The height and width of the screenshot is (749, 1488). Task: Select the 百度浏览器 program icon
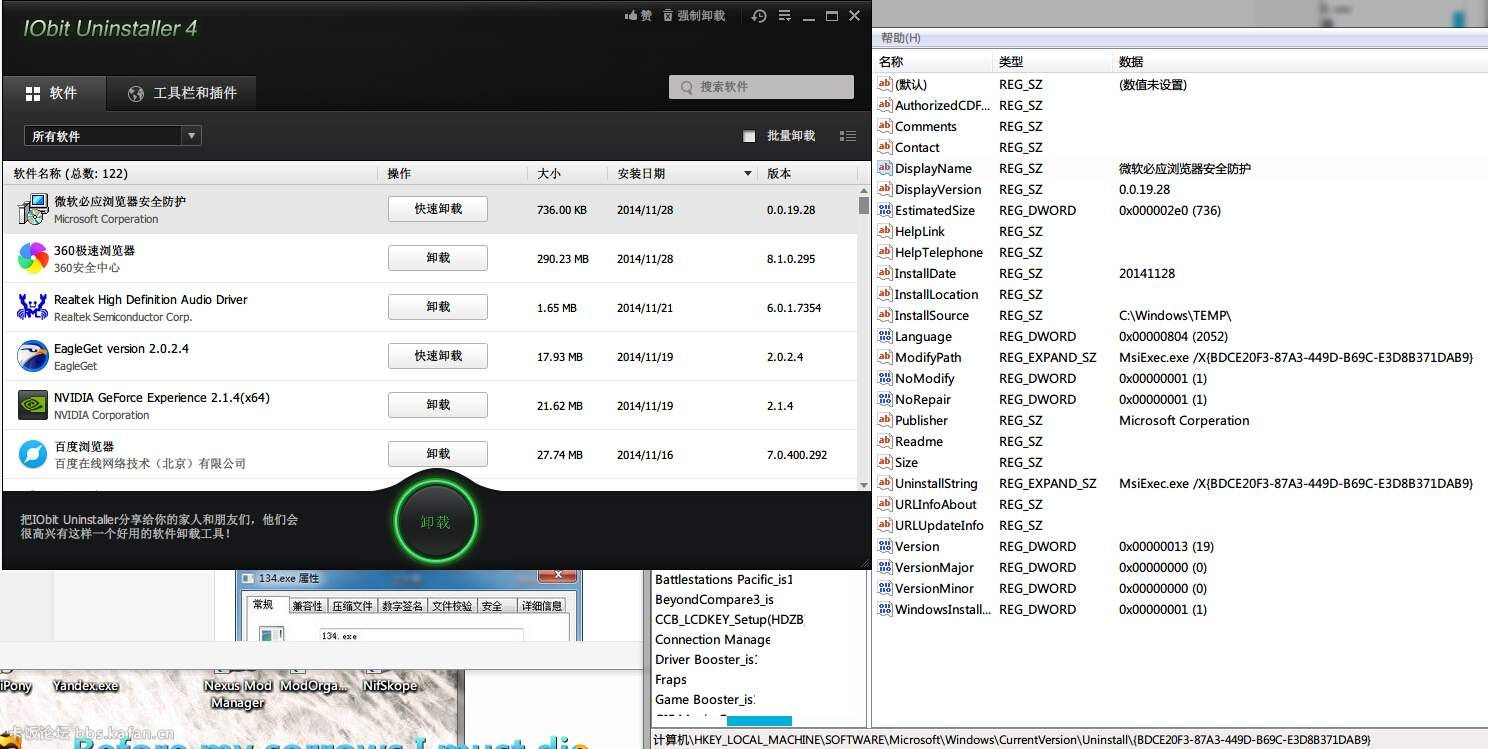pyautogui.click(x=33, y=454)
